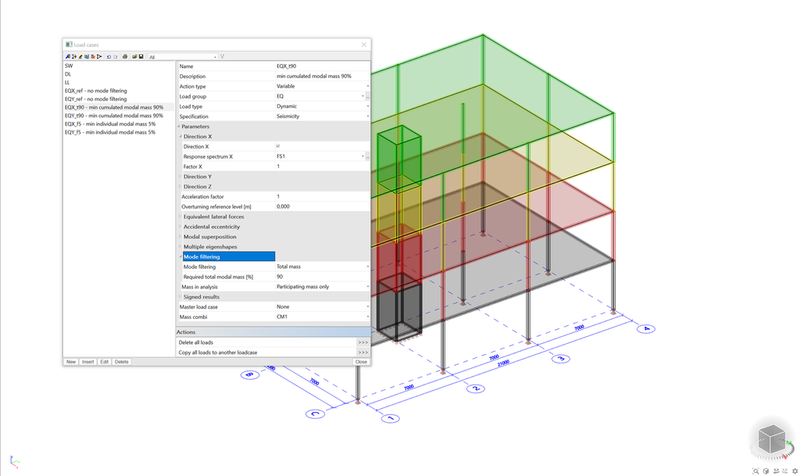800x476 pixels.
Task: Click the Load cases window title icon
Action: [69, 44]
